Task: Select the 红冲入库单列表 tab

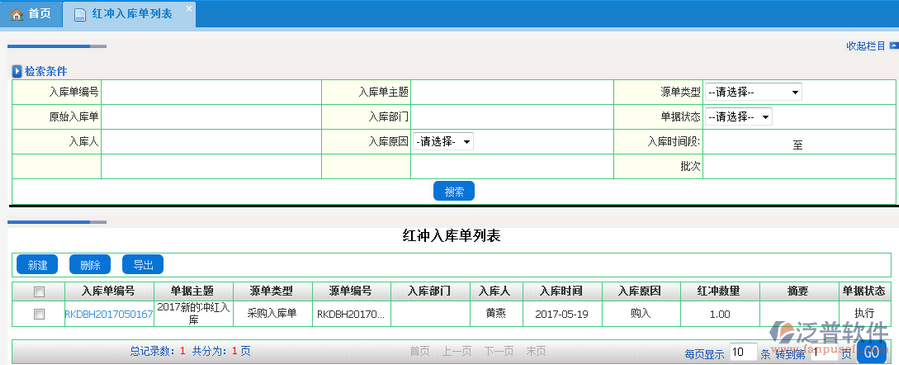Action: click(x=129, y=14)
